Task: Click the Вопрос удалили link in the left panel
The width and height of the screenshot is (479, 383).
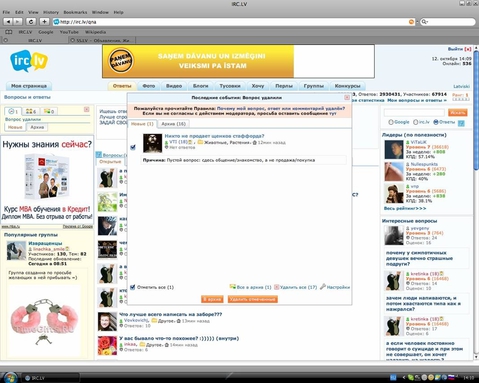Action: [23, 119]
